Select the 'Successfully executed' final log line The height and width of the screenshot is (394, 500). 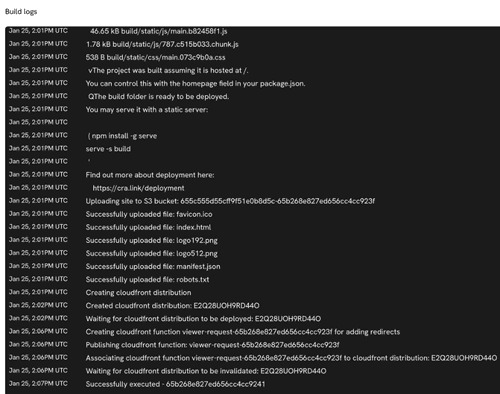[175, 384]
